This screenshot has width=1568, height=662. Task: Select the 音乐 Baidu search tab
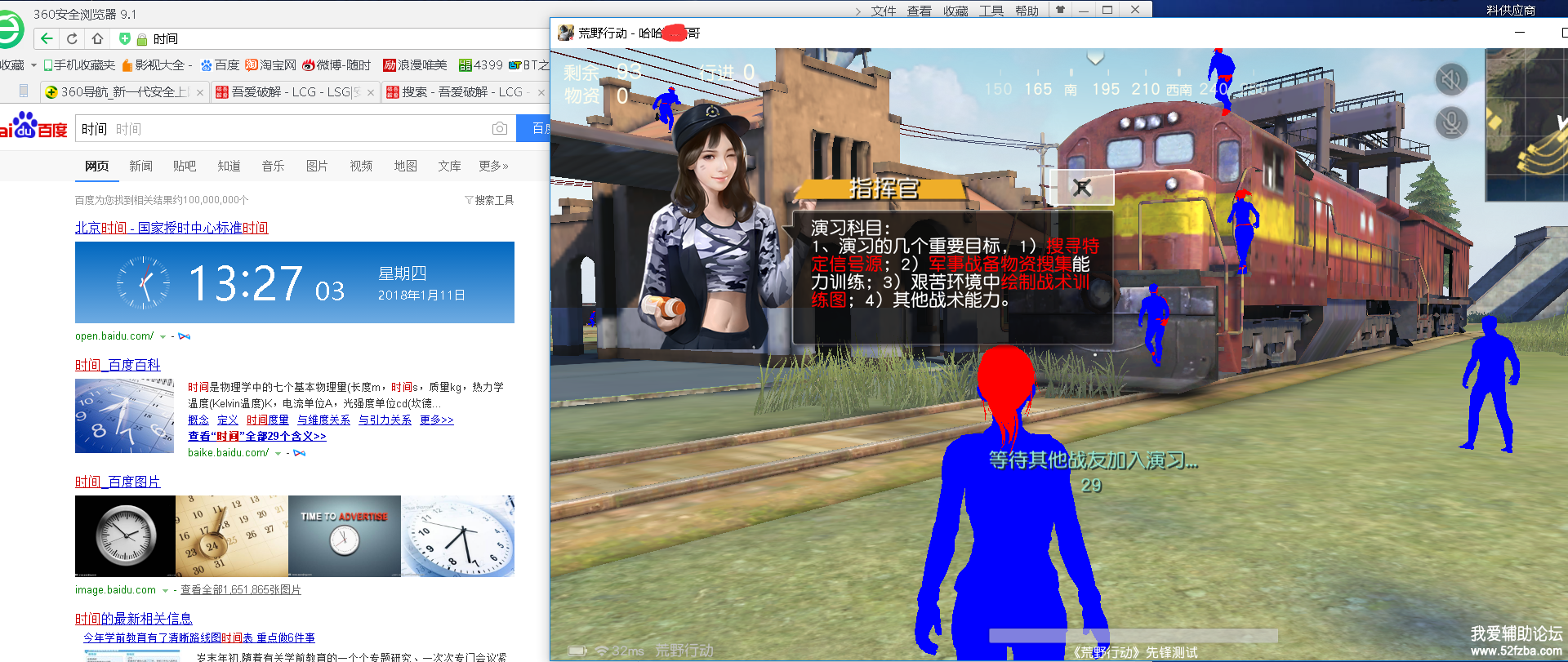(273, 166)
